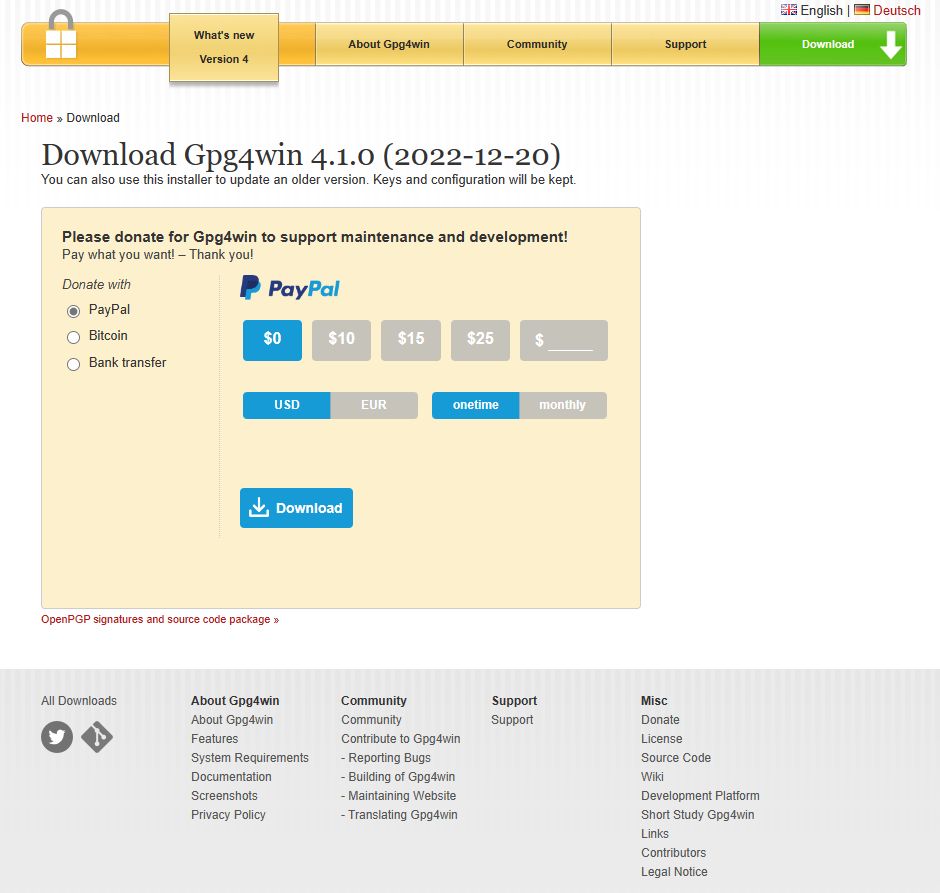Open the Twitter icon in footer
Screen dimensions: 940x893
pyautogui.click(x=57, y=737)
